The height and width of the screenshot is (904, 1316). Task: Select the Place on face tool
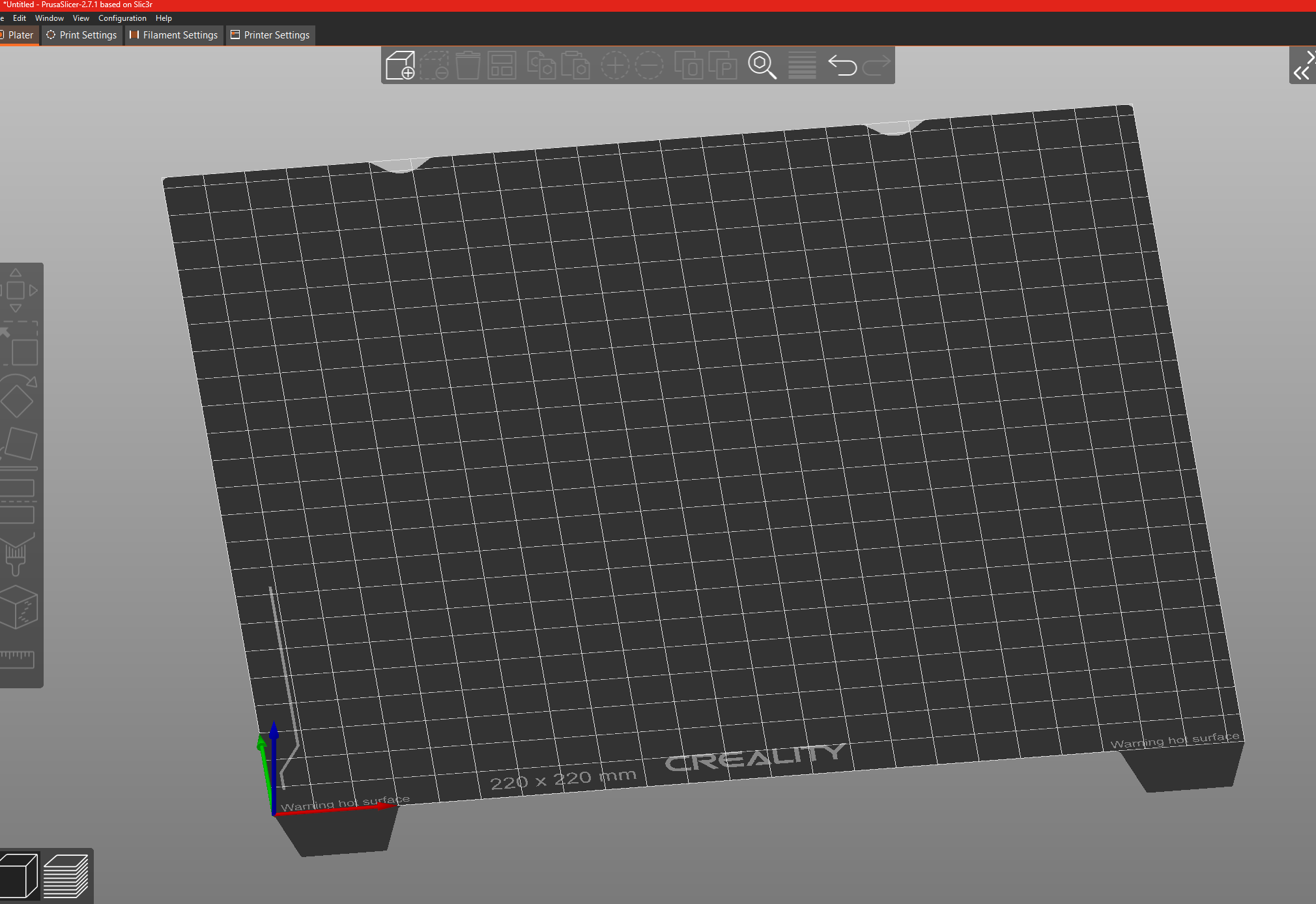click(18, 448)
